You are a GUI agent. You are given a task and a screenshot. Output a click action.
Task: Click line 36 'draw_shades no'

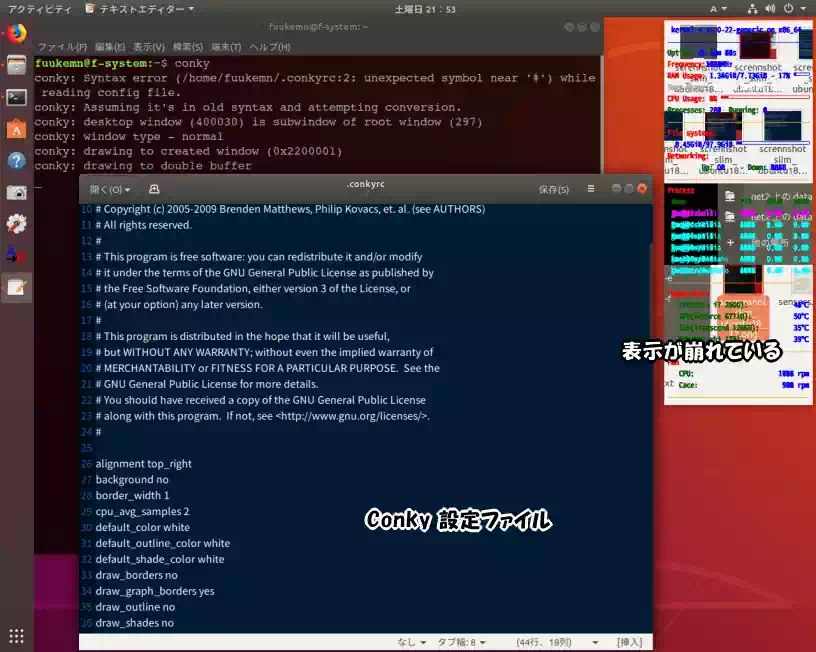pos(135,623)
